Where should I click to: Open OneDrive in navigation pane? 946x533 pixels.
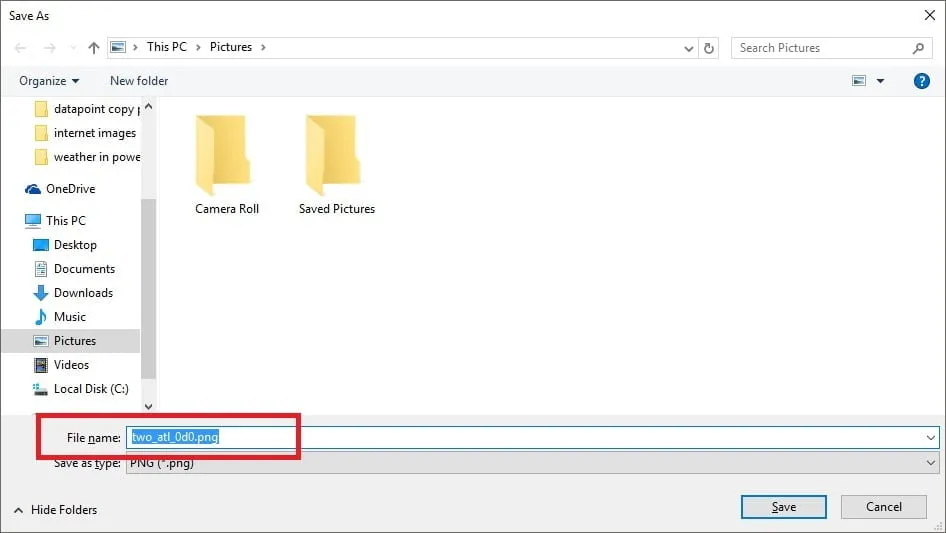[x=60, y=189]
